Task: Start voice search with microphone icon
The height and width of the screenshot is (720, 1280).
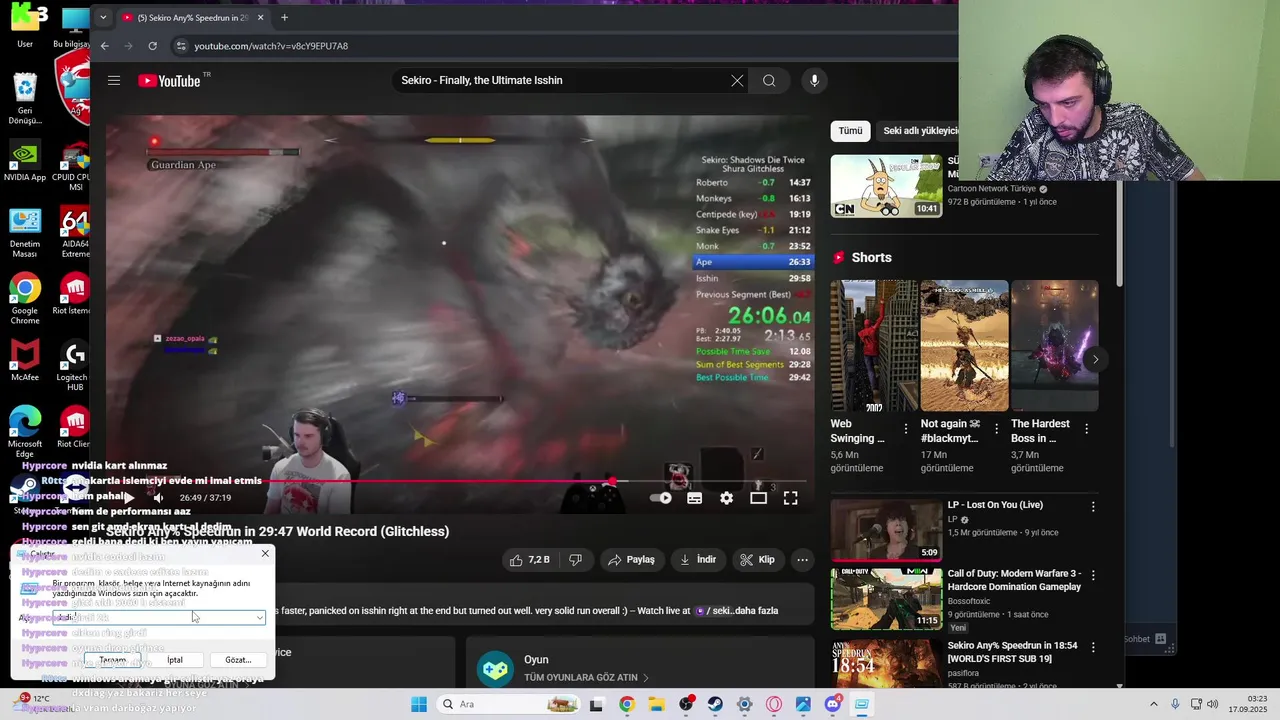Action: 814,81
